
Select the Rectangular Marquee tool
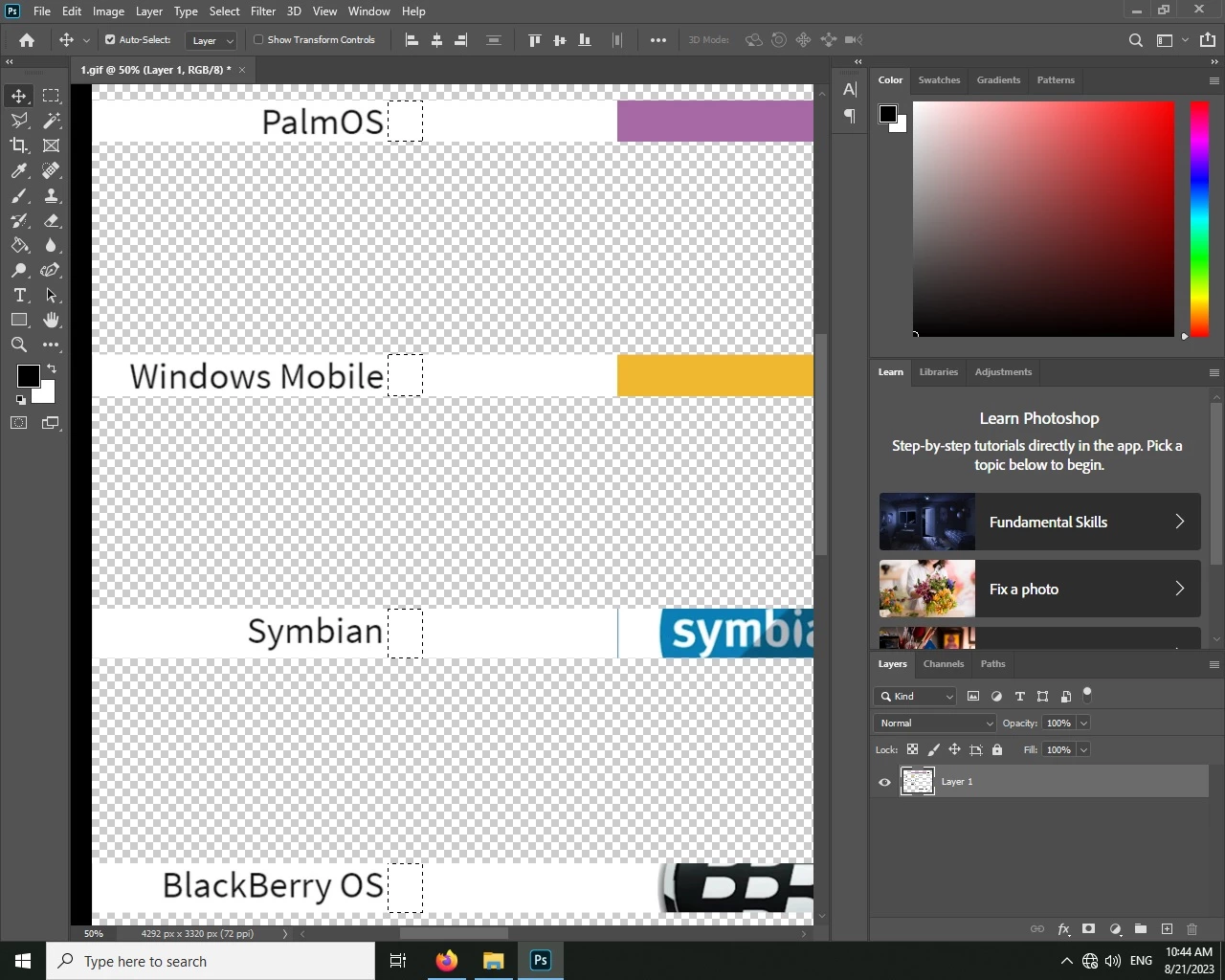tap(51, 96)
